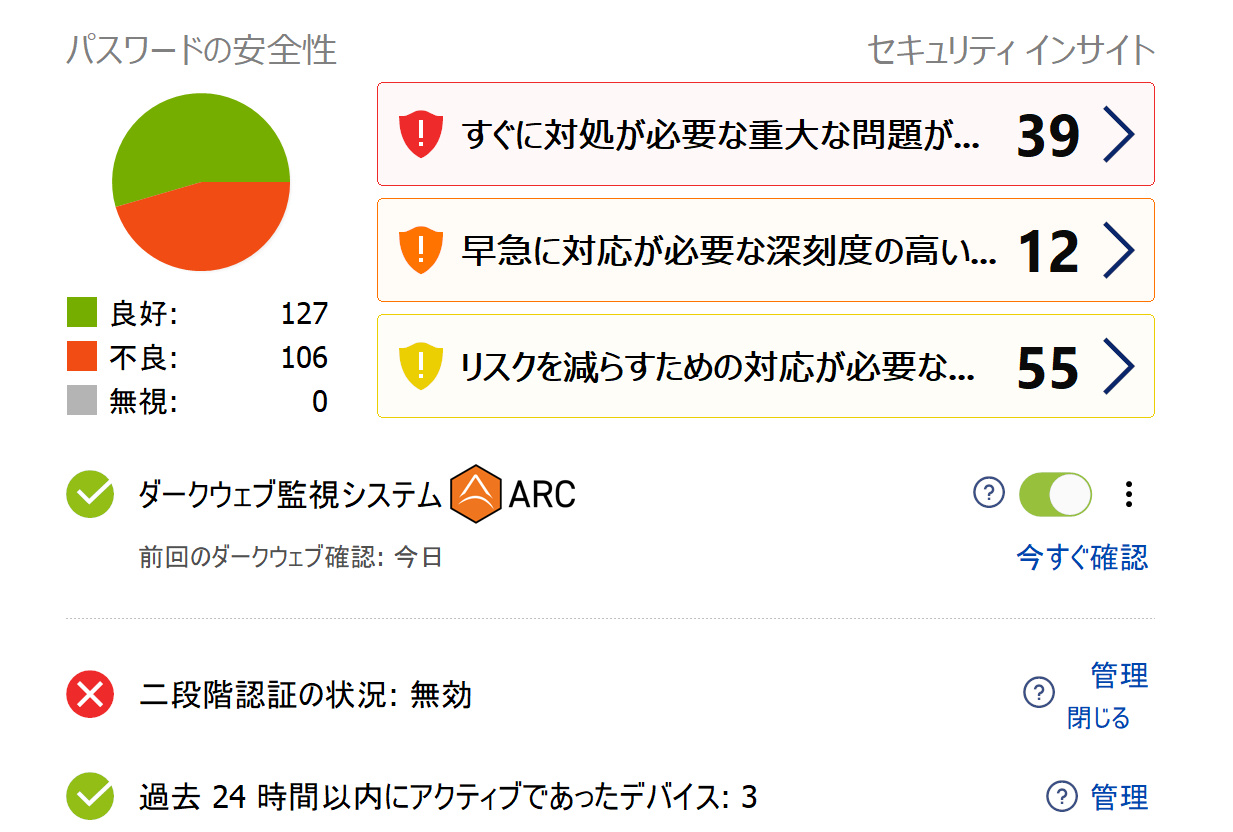Click the active devices help icon
Image resolution: width=1233 pixels, height=832 pixels.
point(1061,797)
